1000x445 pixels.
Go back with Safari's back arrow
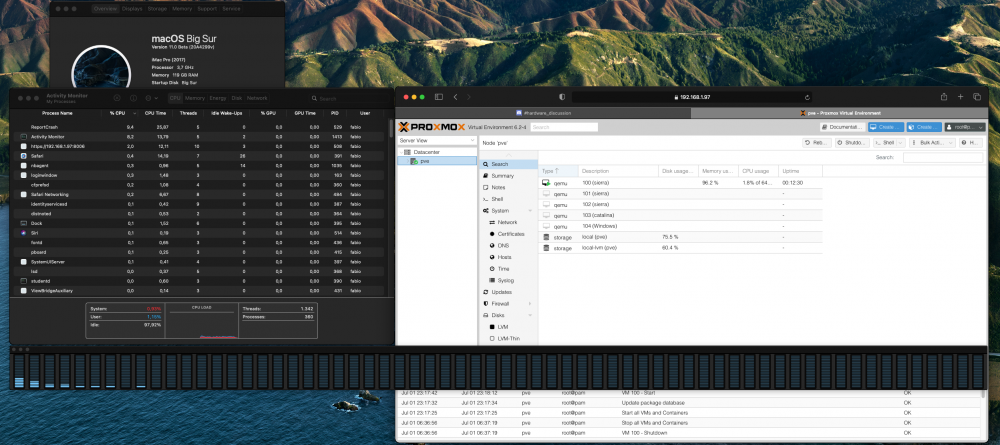pos(455,97)
